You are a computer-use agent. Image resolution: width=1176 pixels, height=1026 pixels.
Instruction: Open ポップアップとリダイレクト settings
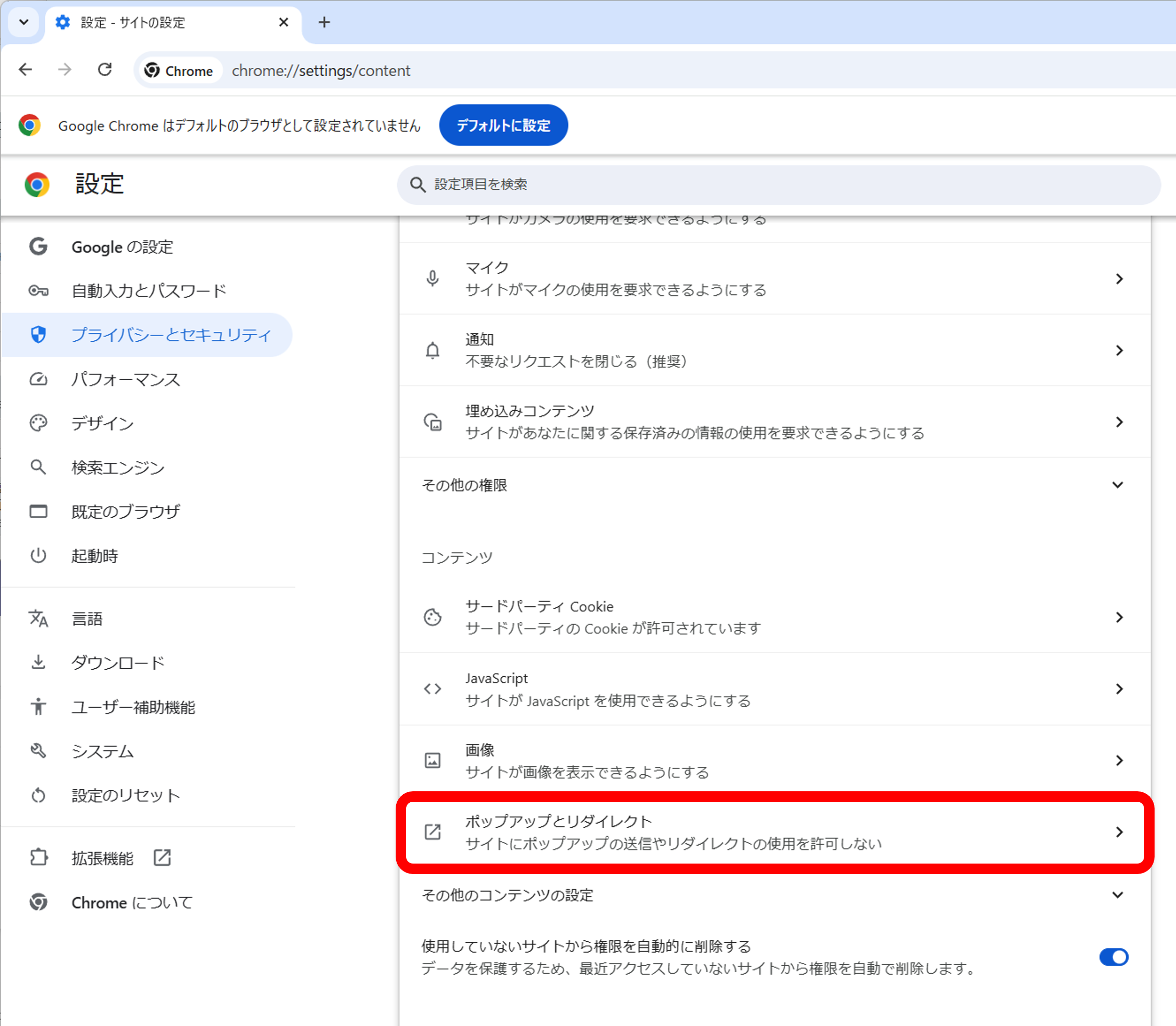pos(630,832)
